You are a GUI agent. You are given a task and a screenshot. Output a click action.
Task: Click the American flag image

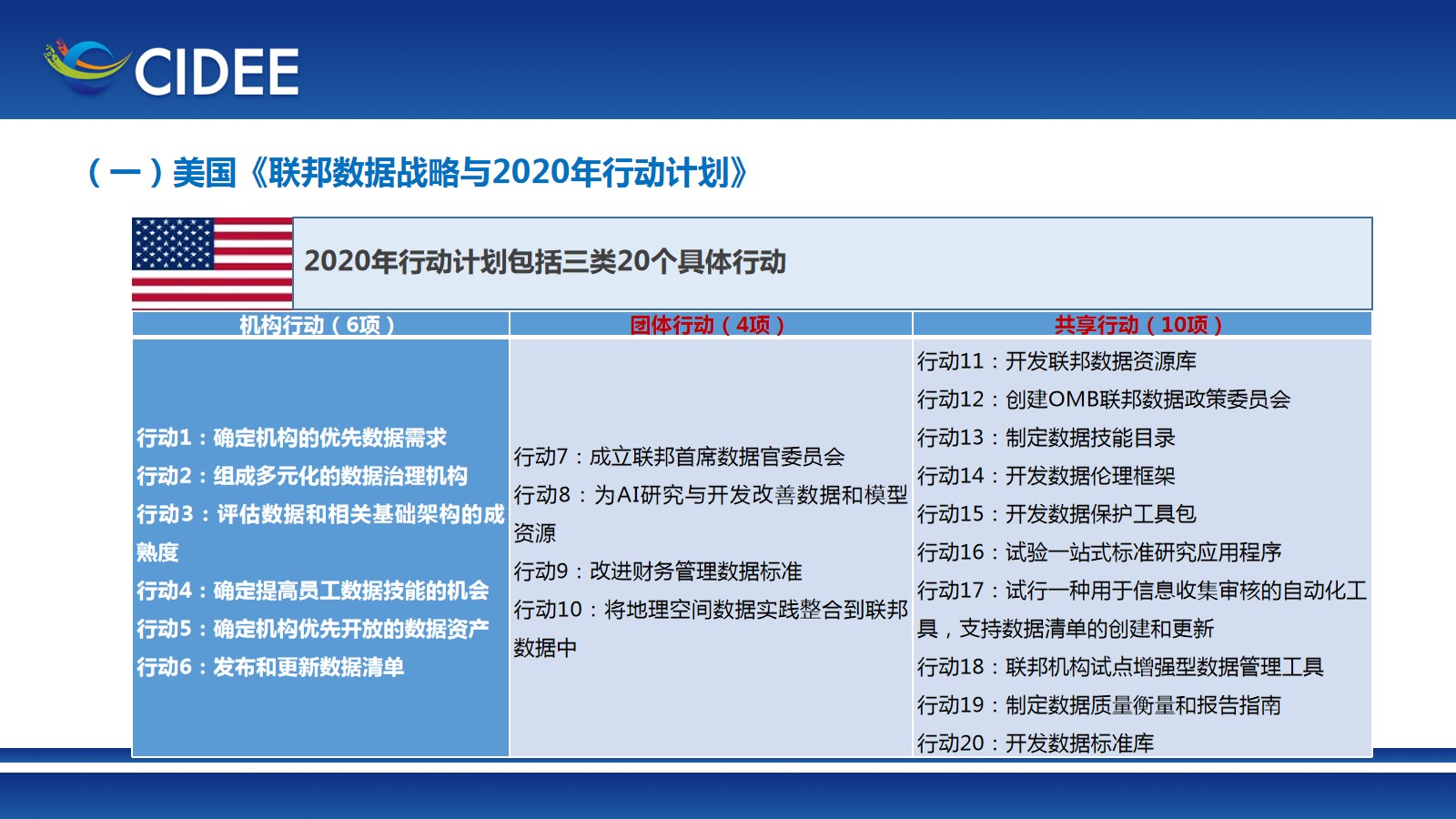[x=212, y=263]
